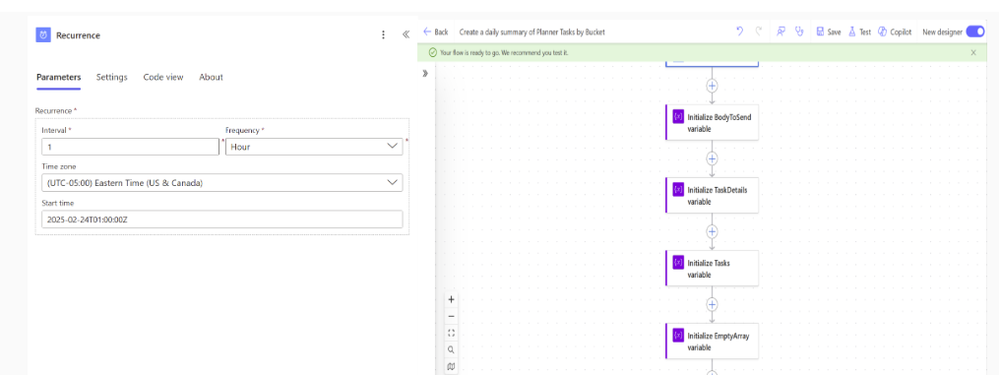This screenshot has height=375, width=999.
Task: Zoom in on the flow canvas
Action: (x=452, y=299)
